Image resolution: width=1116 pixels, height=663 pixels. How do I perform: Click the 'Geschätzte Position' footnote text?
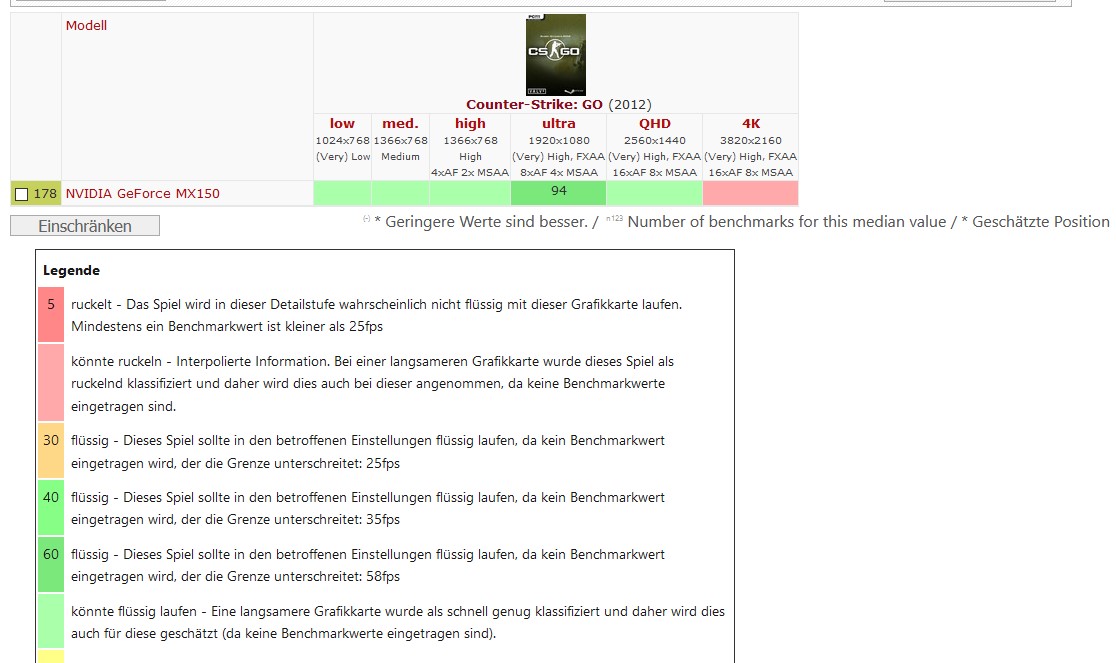click(x=1035, y=222)
